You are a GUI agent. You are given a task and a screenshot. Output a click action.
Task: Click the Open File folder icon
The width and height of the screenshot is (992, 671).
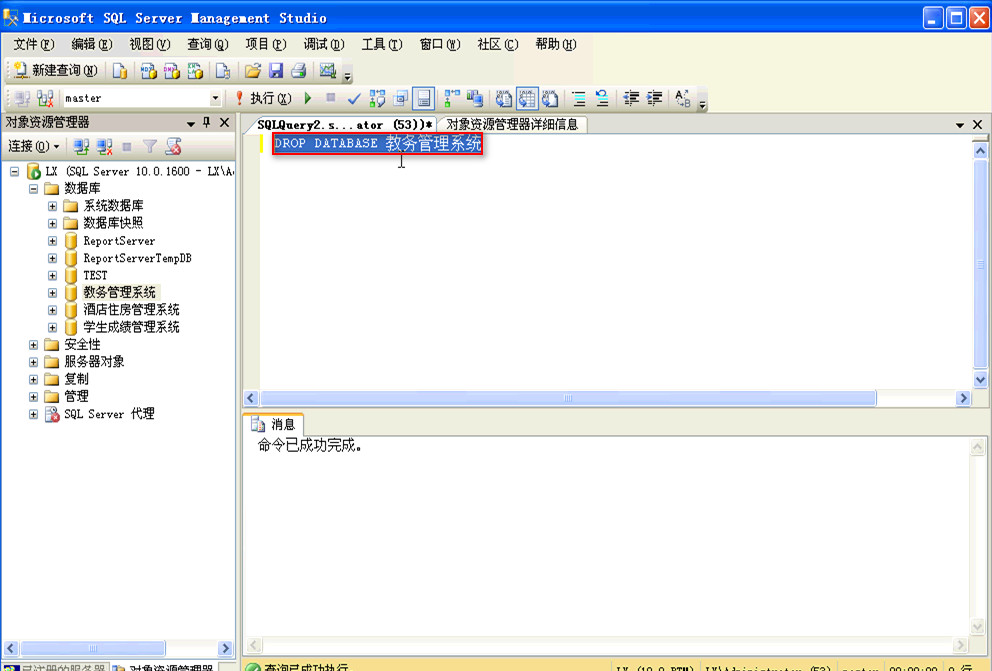point(252,70)
